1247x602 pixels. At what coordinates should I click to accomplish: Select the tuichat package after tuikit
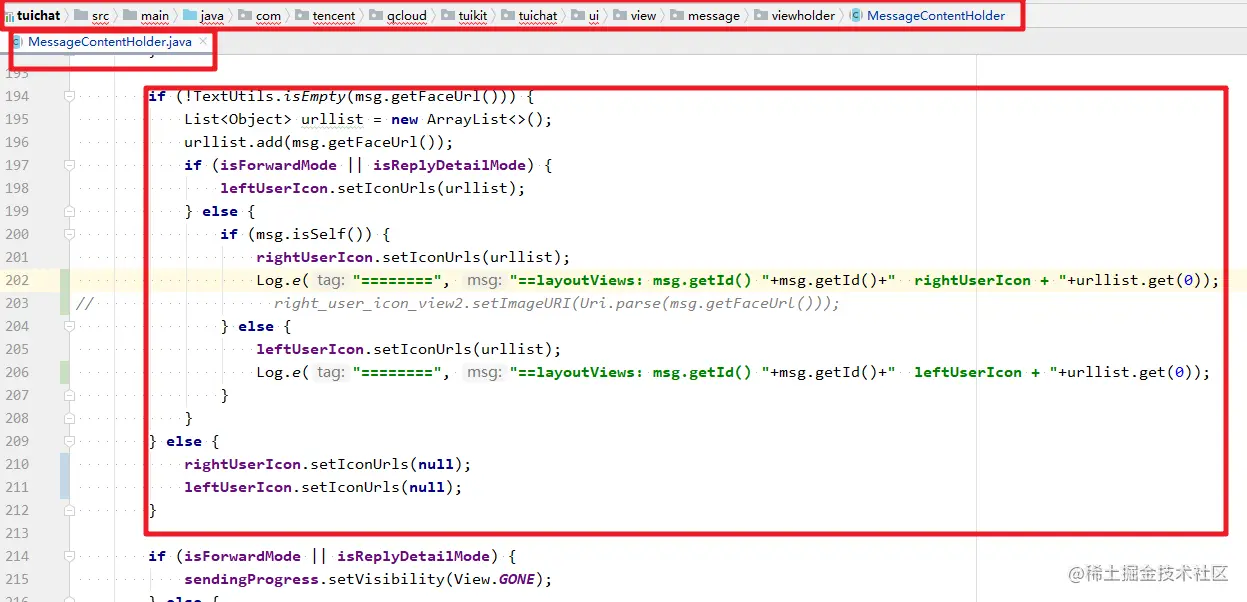click(x=529, y=16)
